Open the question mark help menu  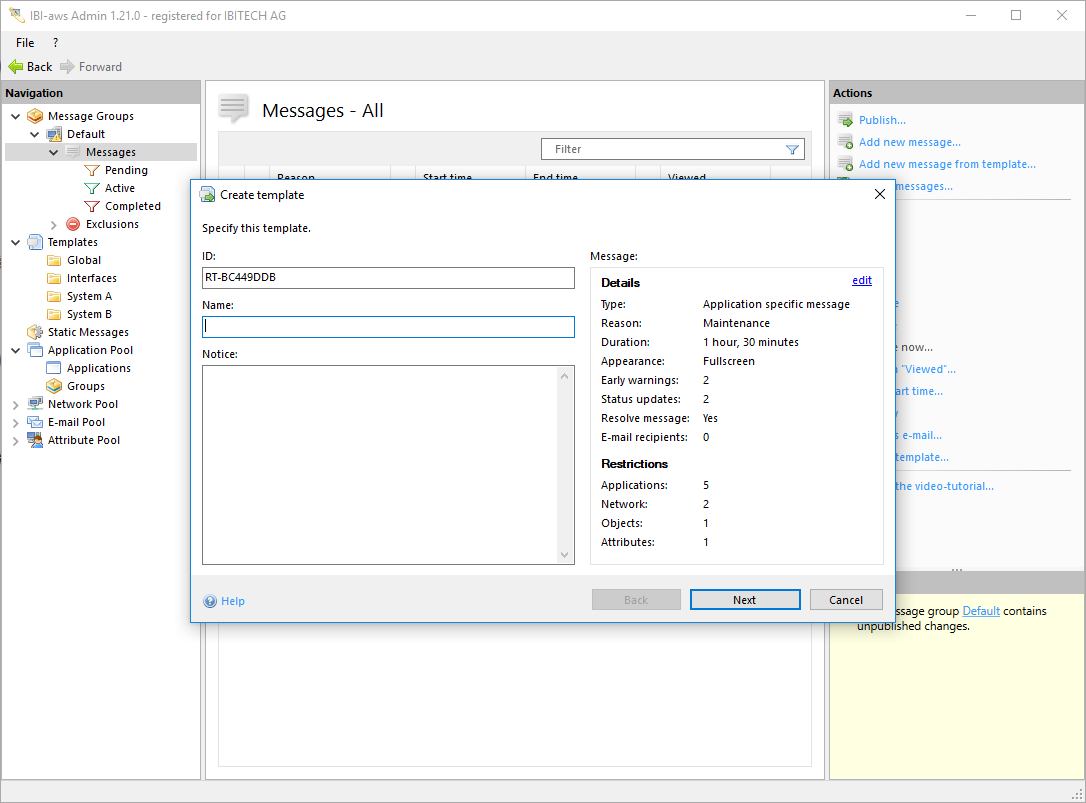pyautogui.click(x=55, y=43)
